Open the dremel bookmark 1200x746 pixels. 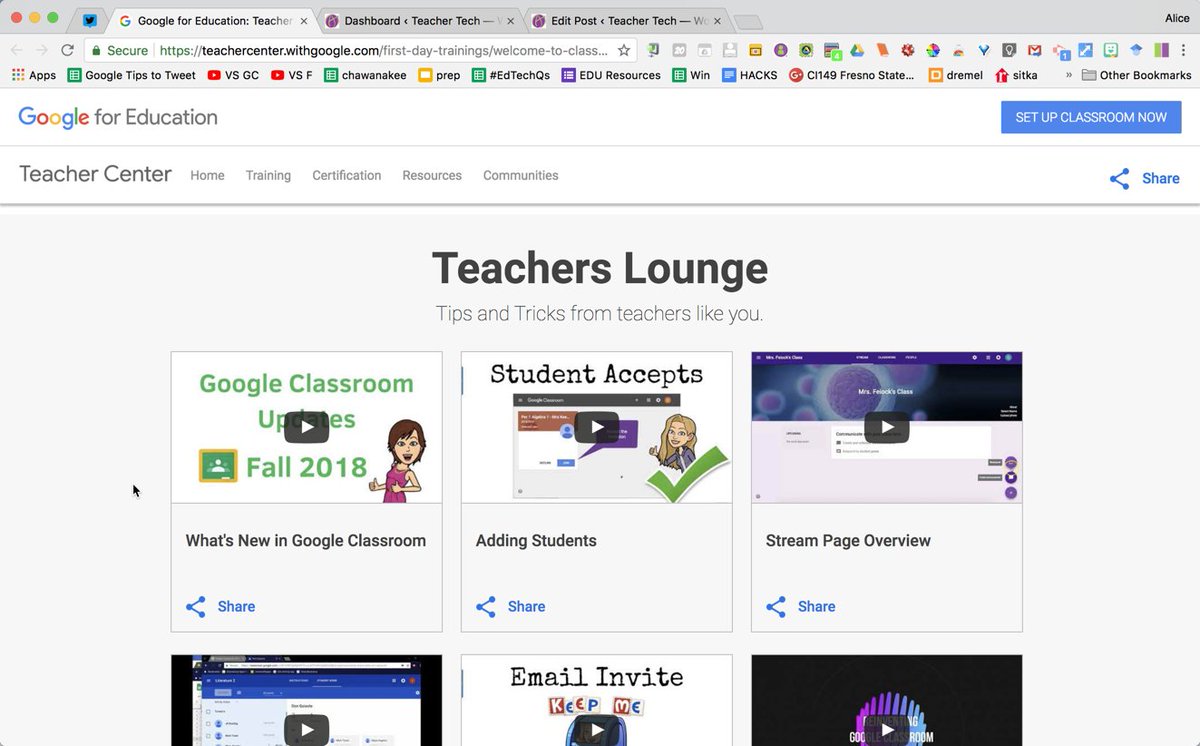click(955, 75)
